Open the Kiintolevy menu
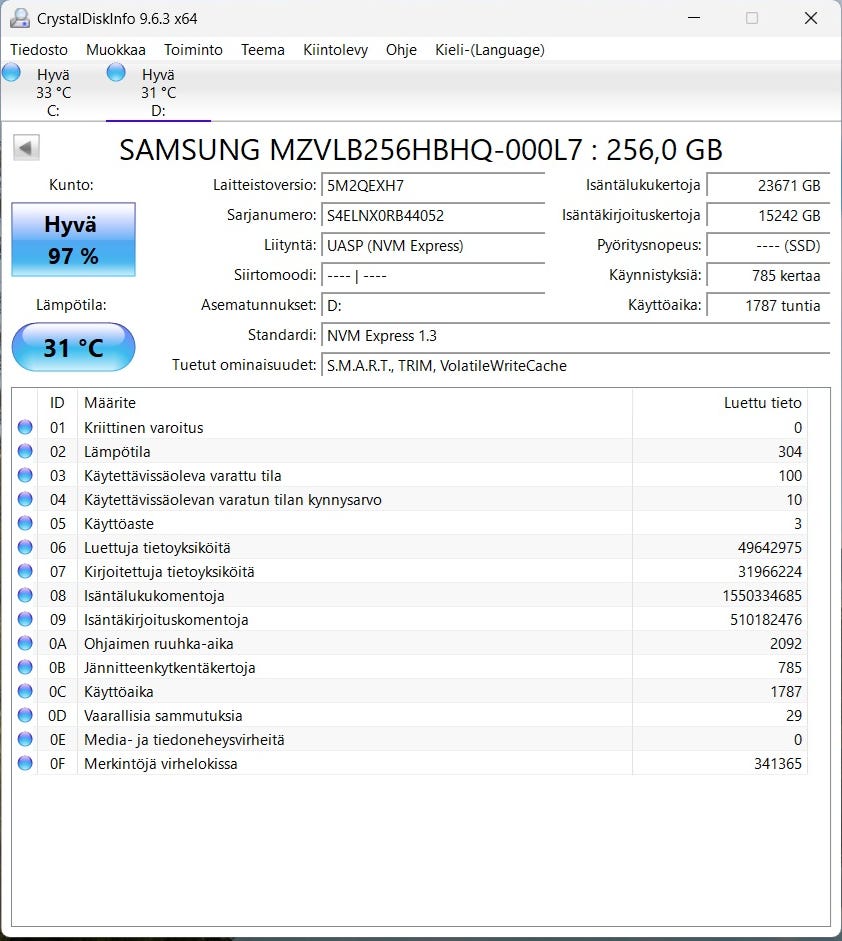This screenshot has width=842, height=941. 335,49
